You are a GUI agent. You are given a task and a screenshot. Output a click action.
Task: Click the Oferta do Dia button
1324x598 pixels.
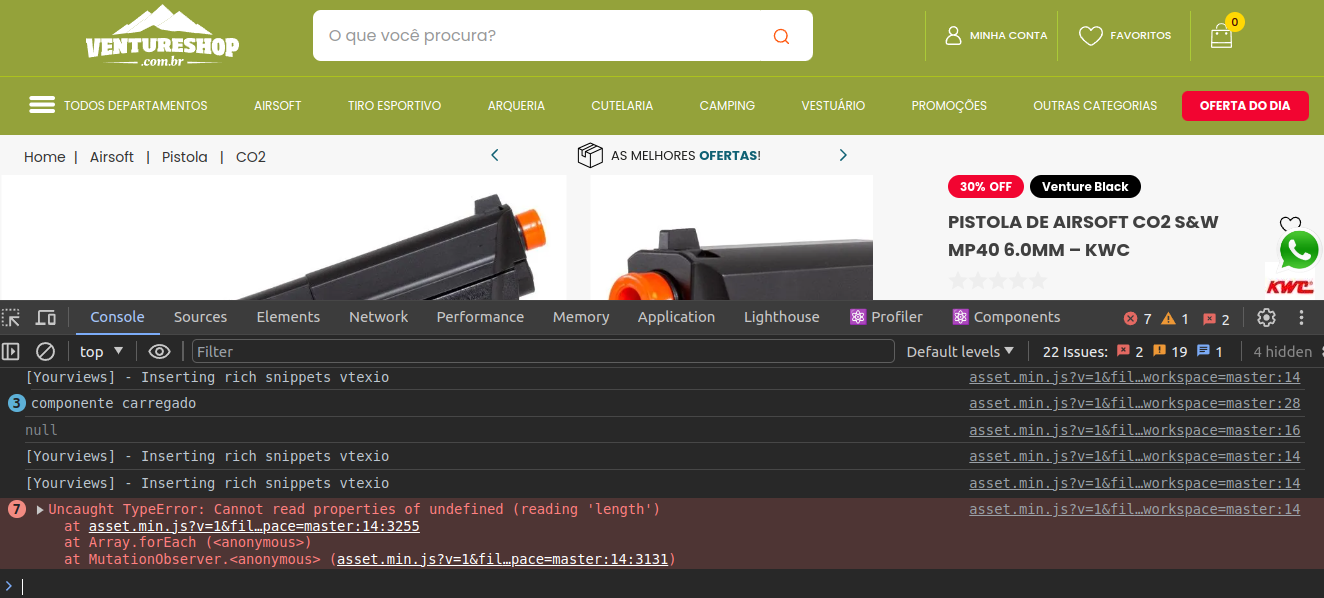pos(1245,105)
